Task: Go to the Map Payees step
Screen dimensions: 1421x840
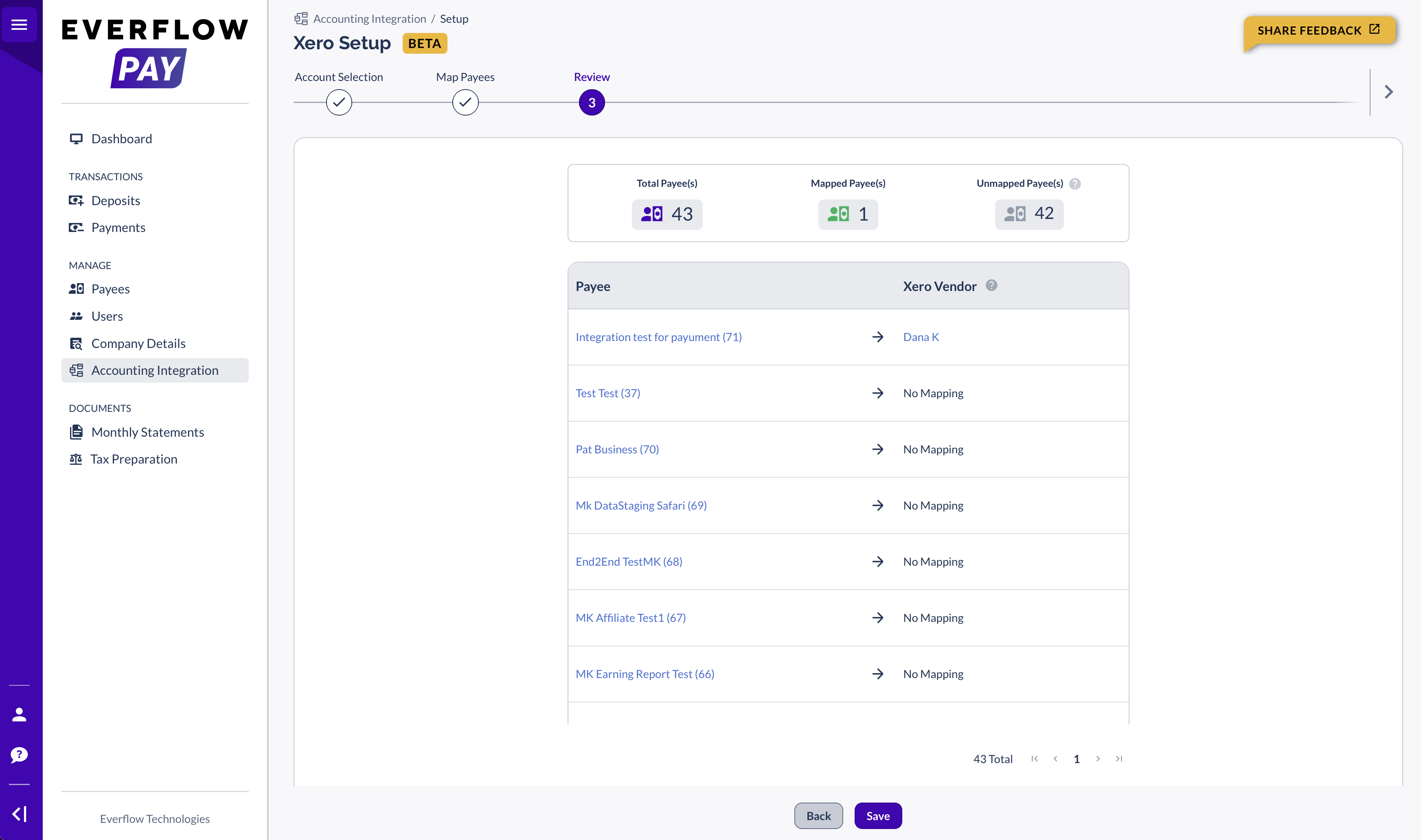Action: (x=465, y=103)
